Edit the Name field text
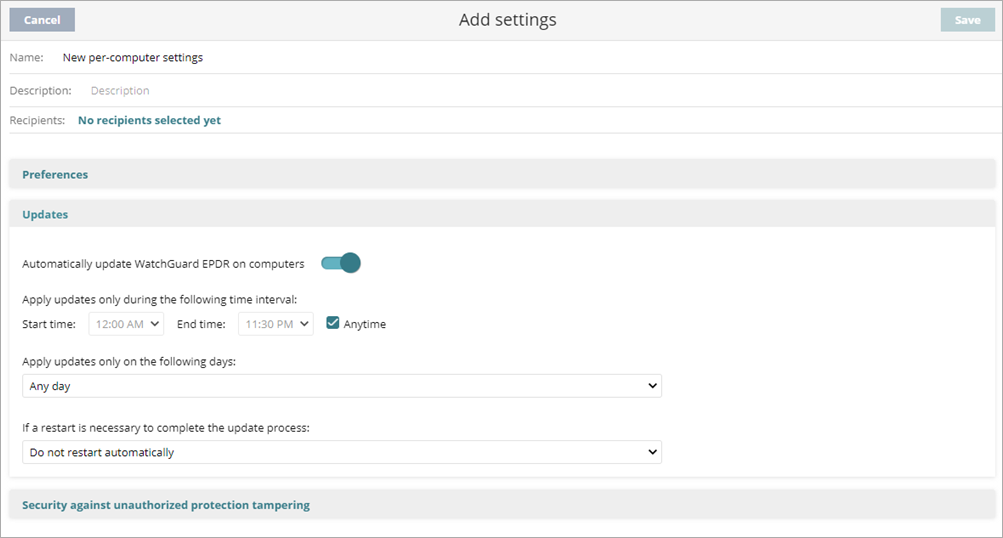1003x538 pixels. click(133, 58)
